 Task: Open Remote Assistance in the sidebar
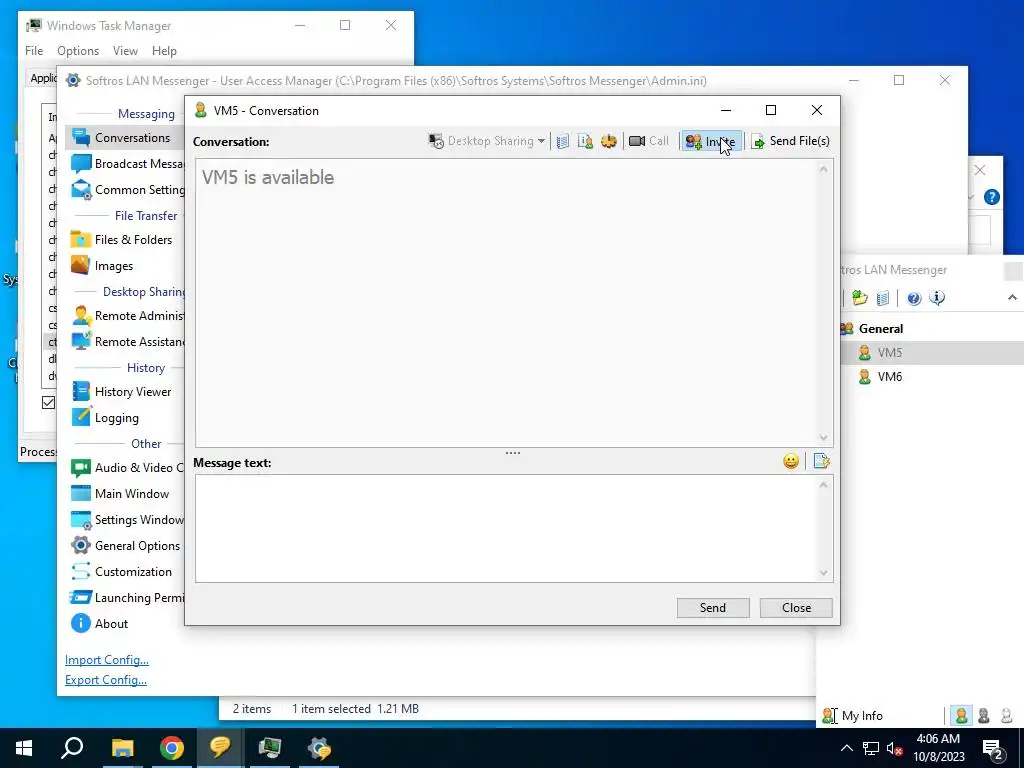127,342
